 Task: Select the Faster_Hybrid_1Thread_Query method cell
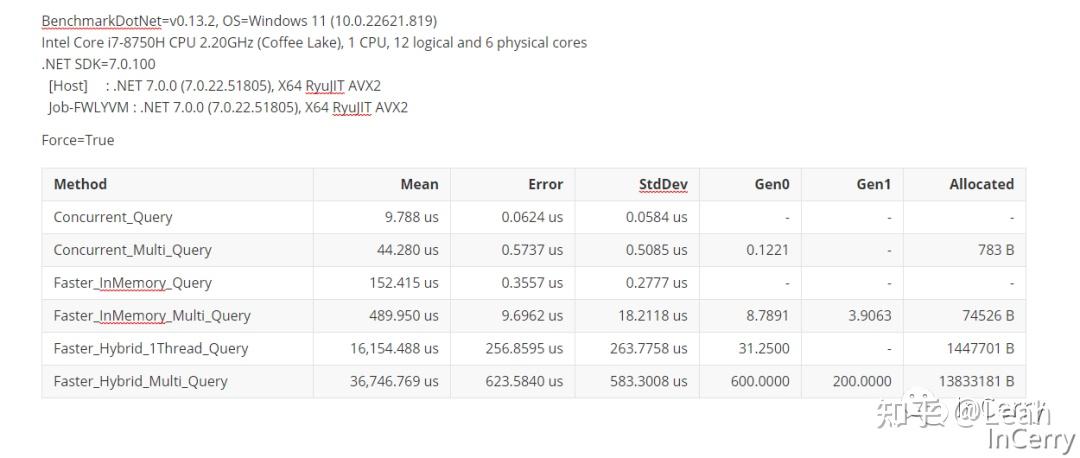coord(151,349)
